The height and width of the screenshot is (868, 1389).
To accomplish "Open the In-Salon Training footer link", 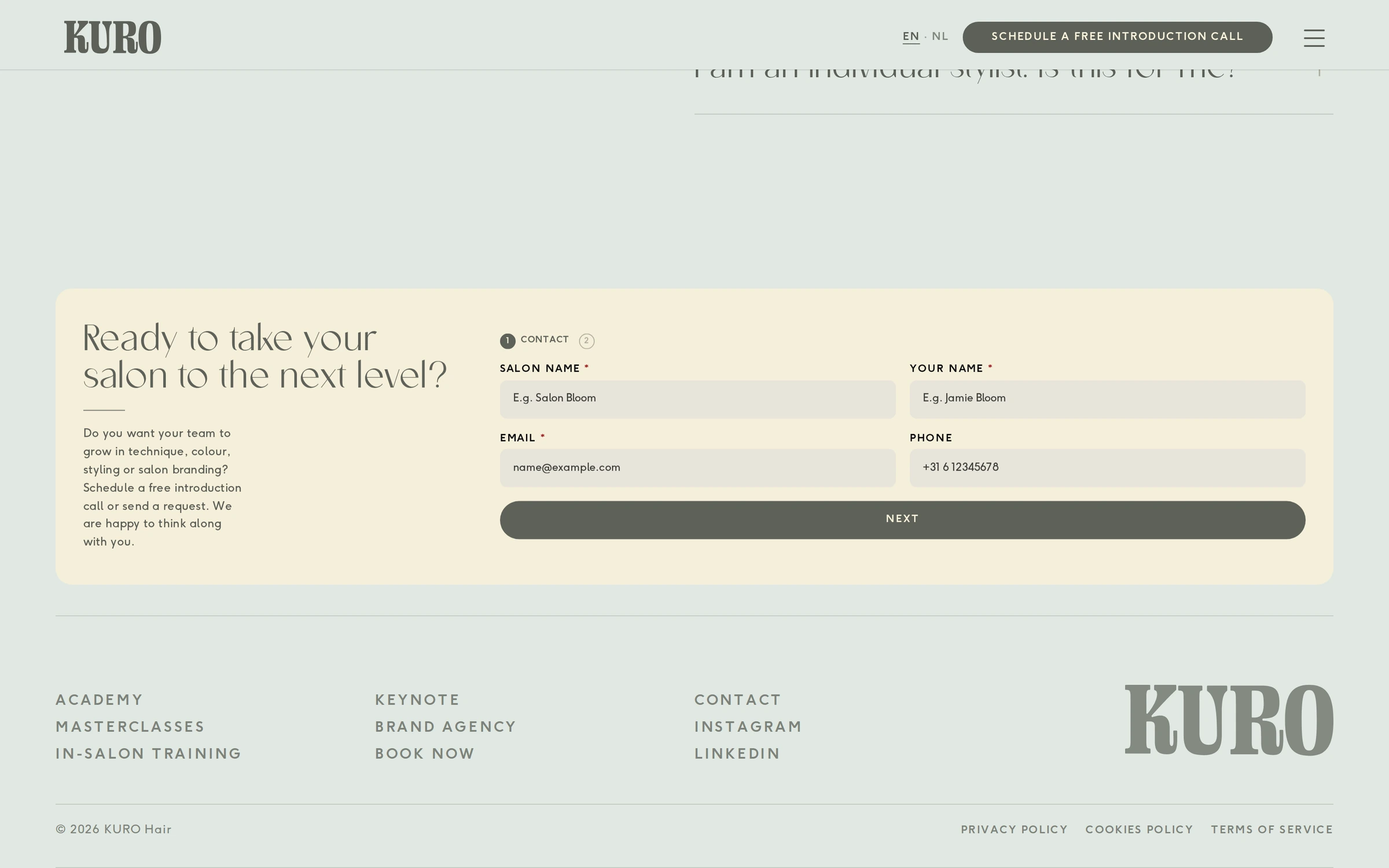I will (x=148, y=753).
